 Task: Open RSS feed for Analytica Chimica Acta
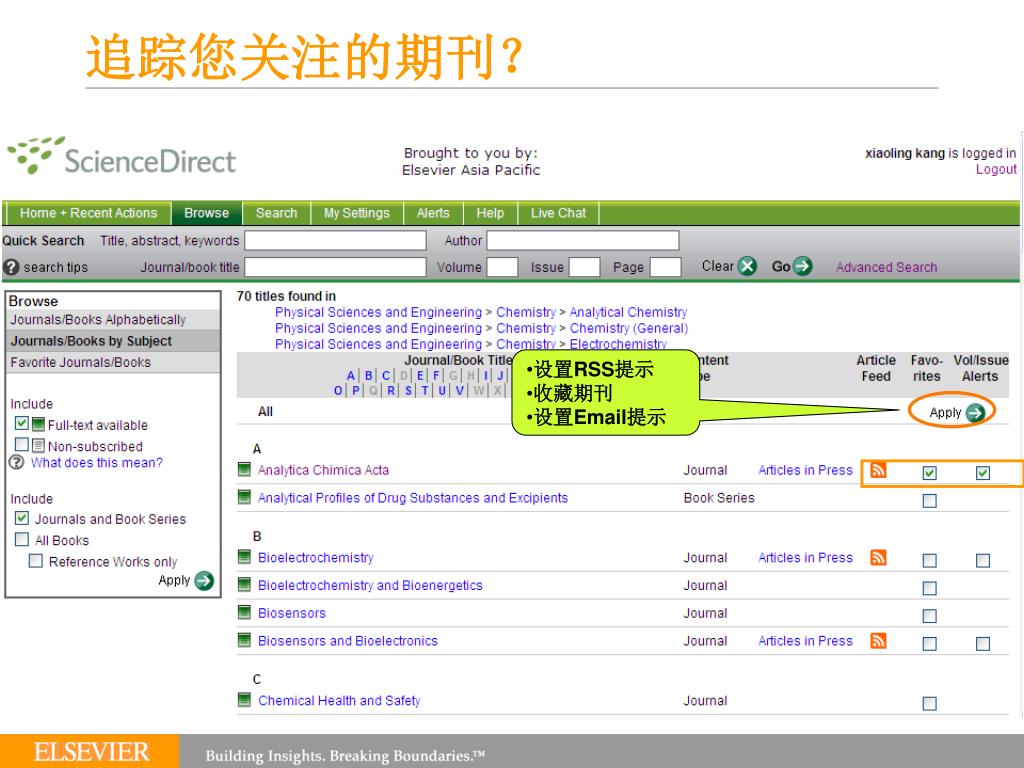(878, 470)
